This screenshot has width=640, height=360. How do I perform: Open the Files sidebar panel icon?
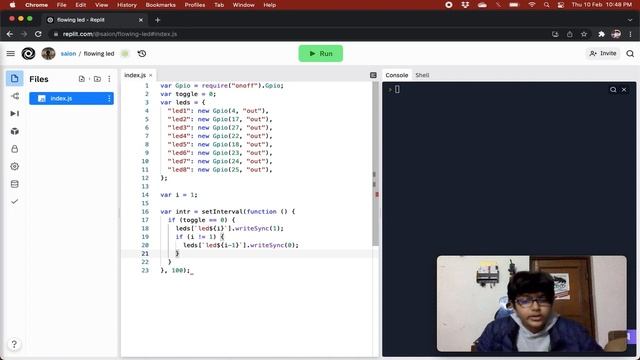tap(15, 78)
